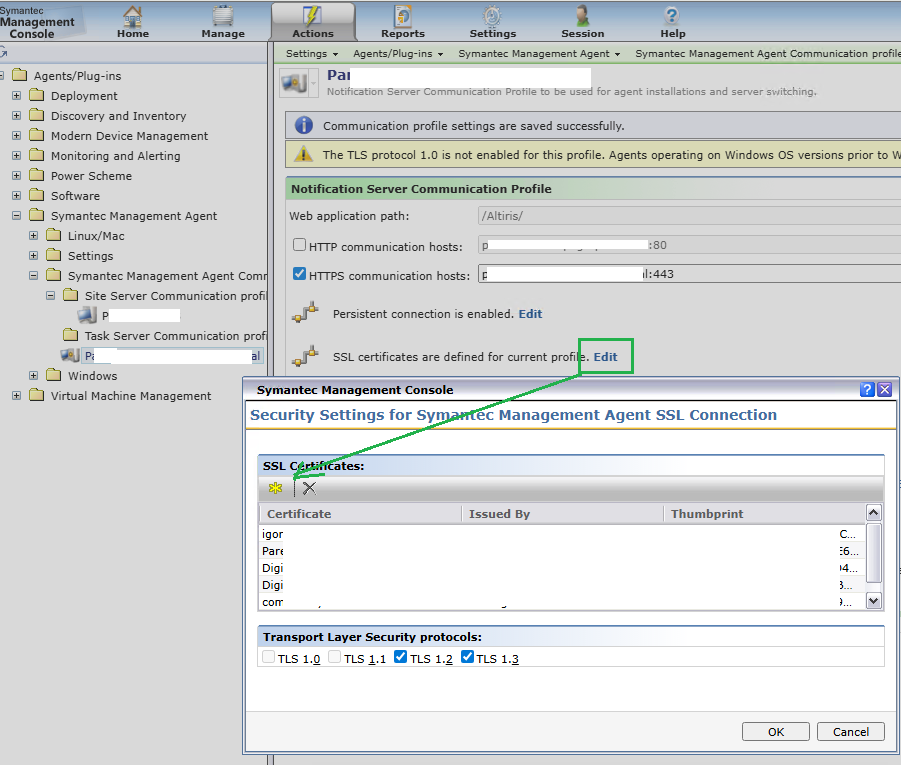This screenshot has height=765, width=901.
Task: Enable the TLS 1.1 protocol checkbox
Action: 334,656
